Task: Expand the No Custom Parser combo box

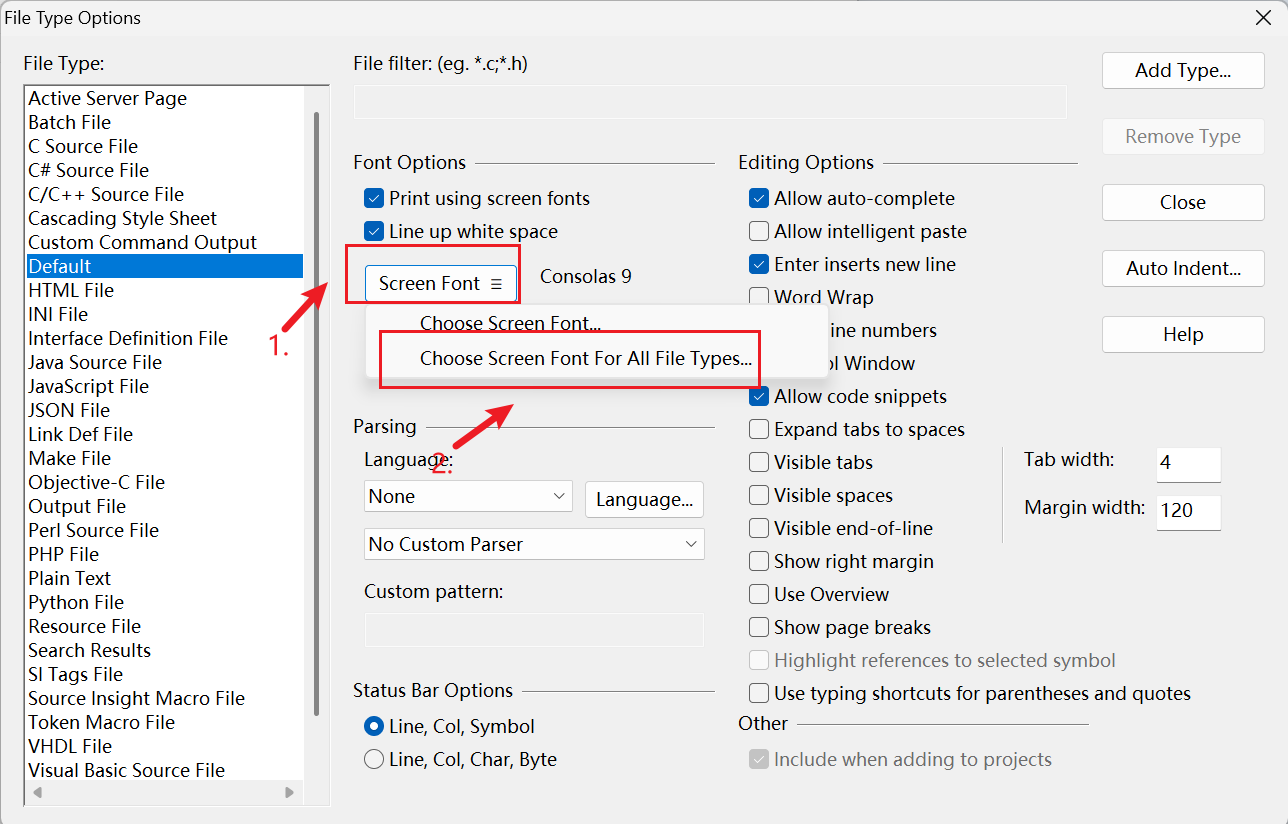Action: [x=534, y=544]
